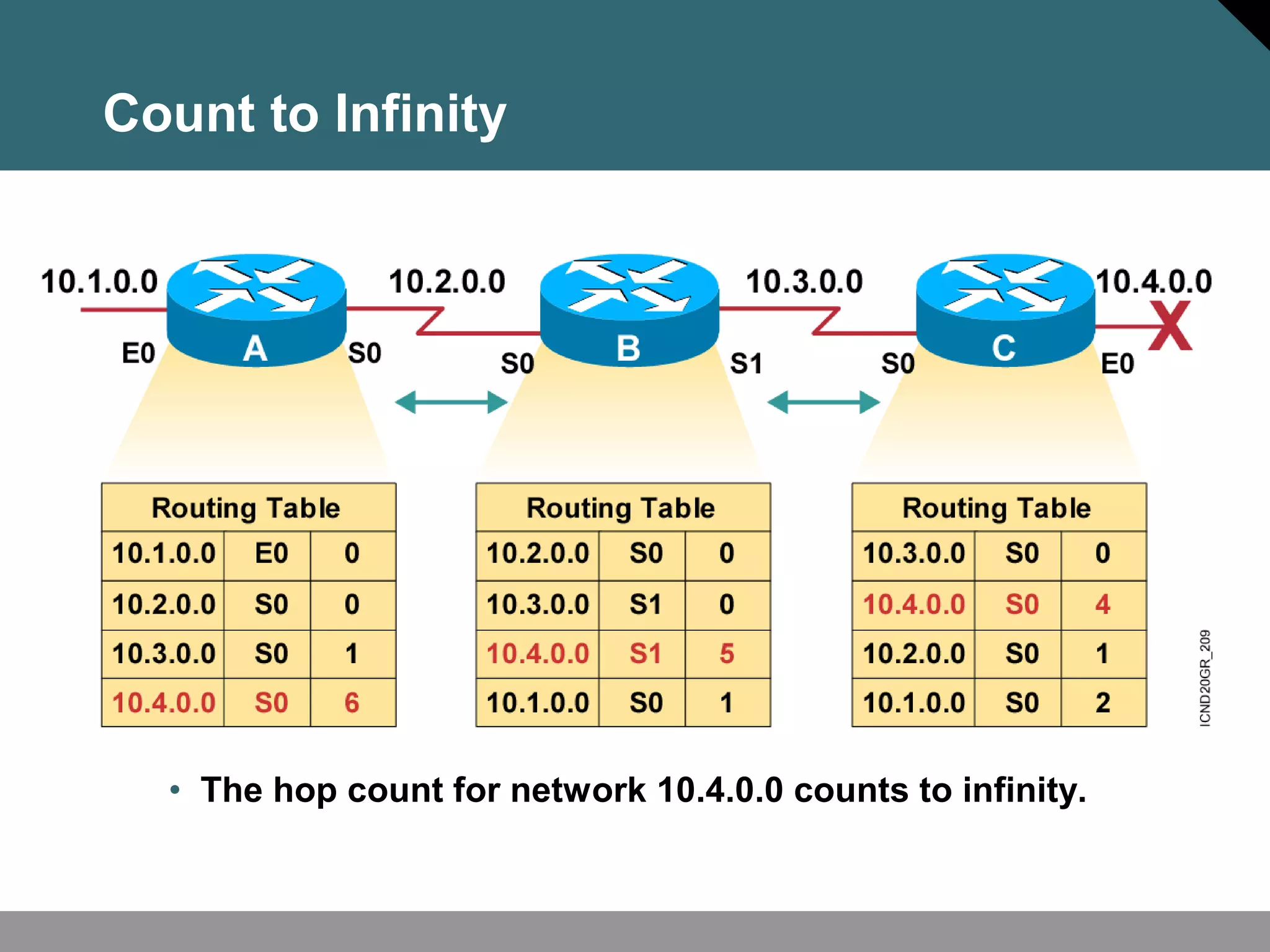
Task: Click 10.2.0.0 cell in Router A's table
Action: coord(164,604)
